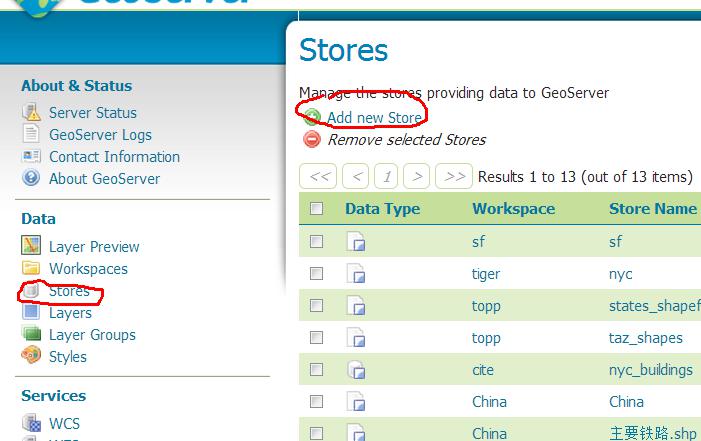Click the Styles palette icon
The image size is (701, 441).
pyautogui.click(x=31, y=355)
